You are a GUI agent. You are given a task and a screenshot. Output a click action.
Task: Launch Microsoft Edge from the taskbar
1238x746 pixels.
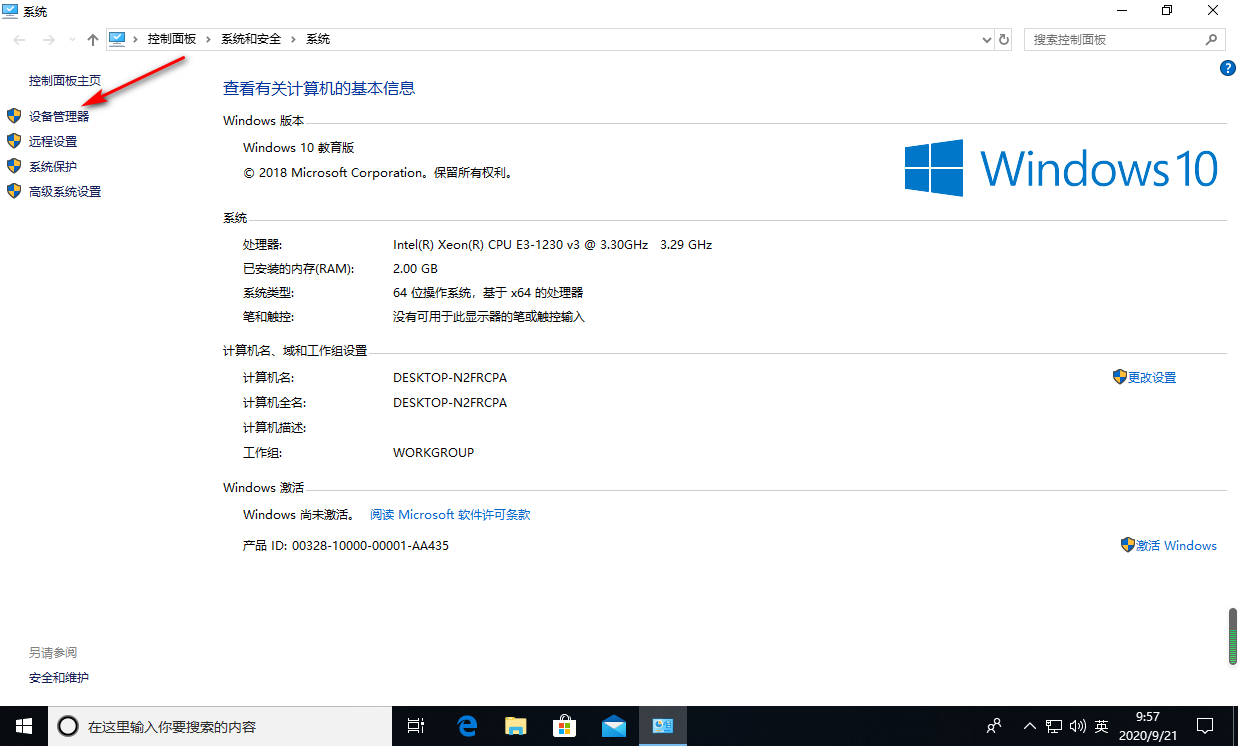coord(466,726)
